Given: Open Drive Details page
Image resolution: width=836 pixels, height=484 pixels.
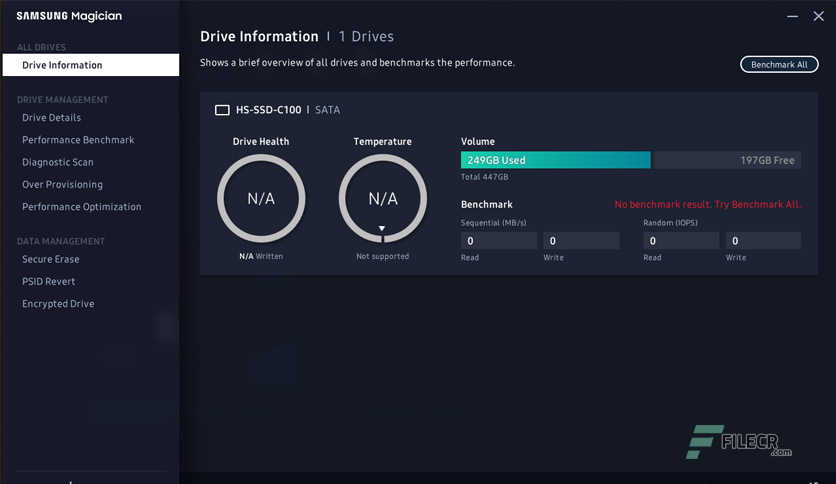Looking at the screenshot, I should pos(51,117).
